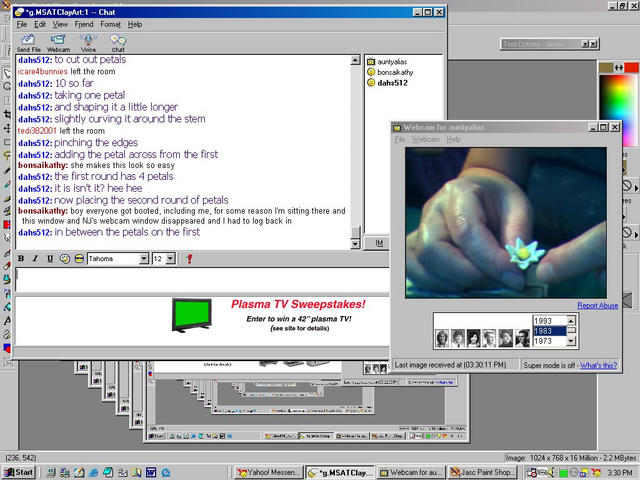The width and height of the screenshot is (640, 480).
Task: Select 1983 in the year list
Action: point(549,331)
